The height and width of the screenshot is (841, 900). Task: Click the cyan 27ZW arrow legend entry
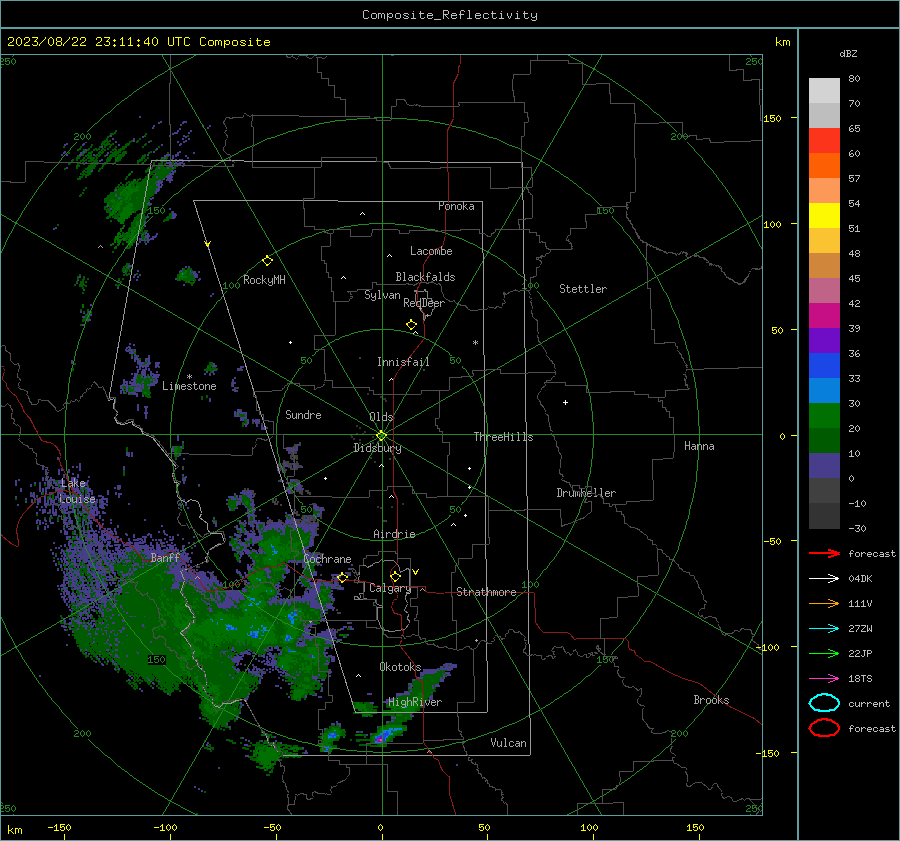point(824,629)
